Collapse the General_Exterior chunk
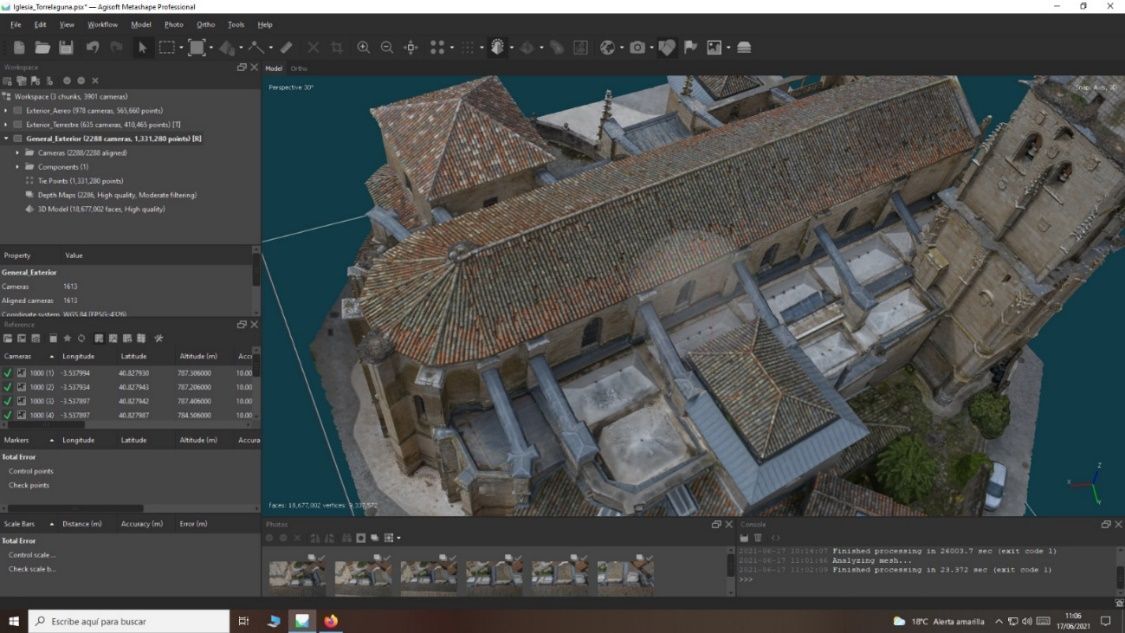Viewport: 1125px width, 633px height. coord(6,139)
